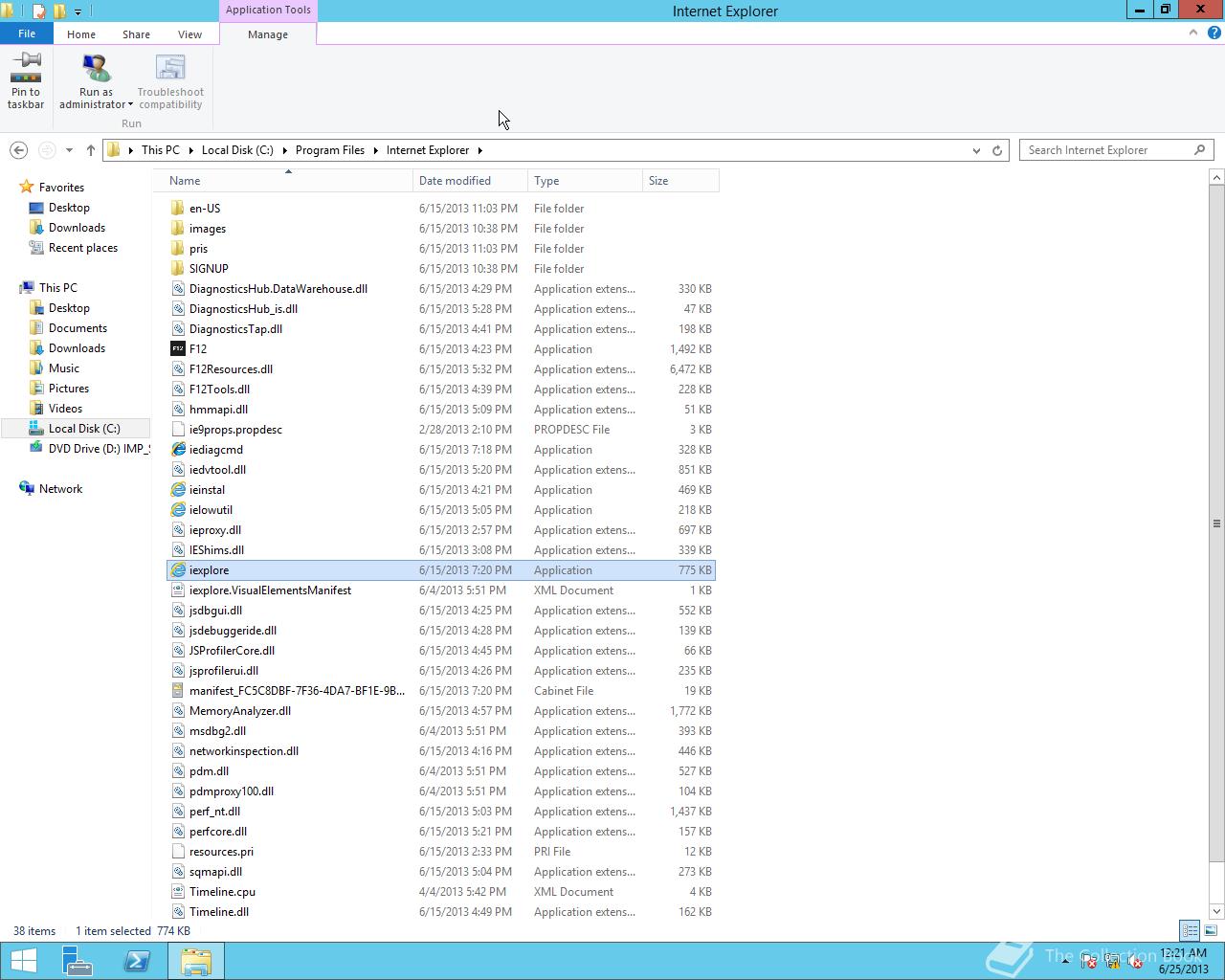1225x980 pixels.
Task: Click the File Explorer taskbar icon
Action: 196,961
